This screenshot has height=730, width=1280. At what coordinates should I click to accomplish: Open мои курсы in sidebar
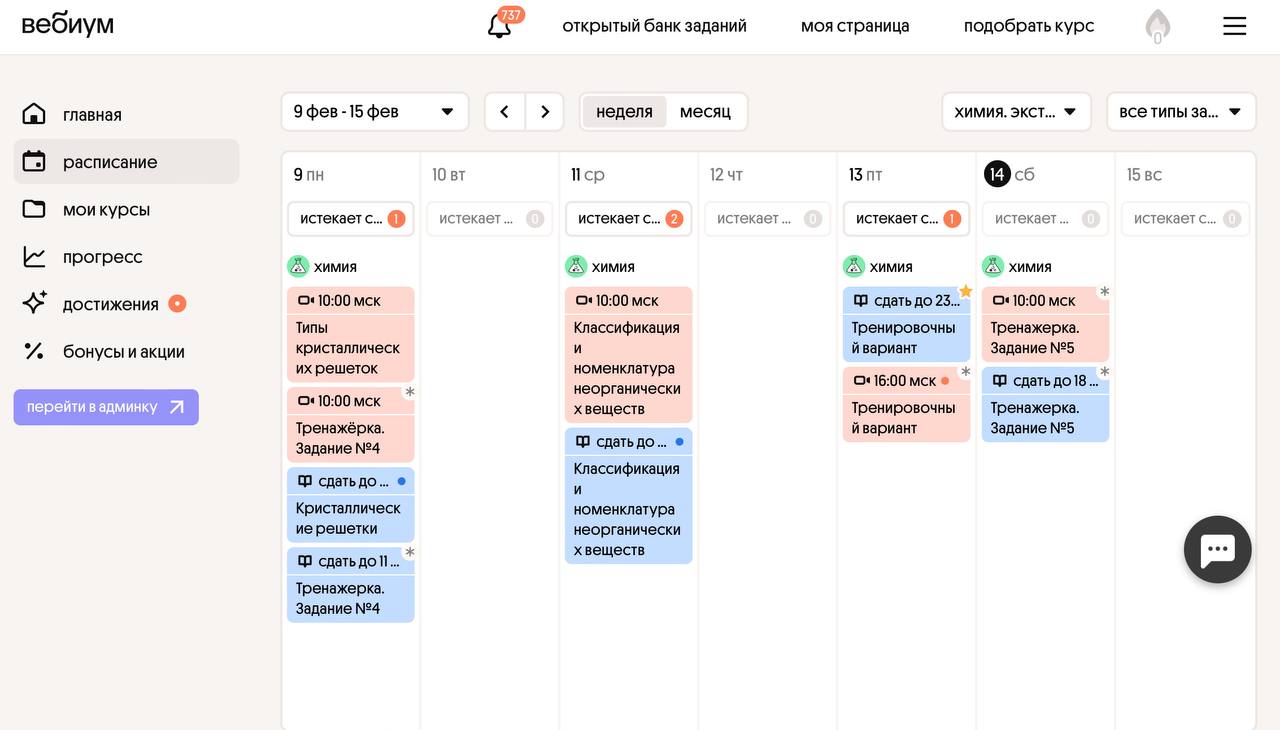pyautogui.click(x=106, y=209)
